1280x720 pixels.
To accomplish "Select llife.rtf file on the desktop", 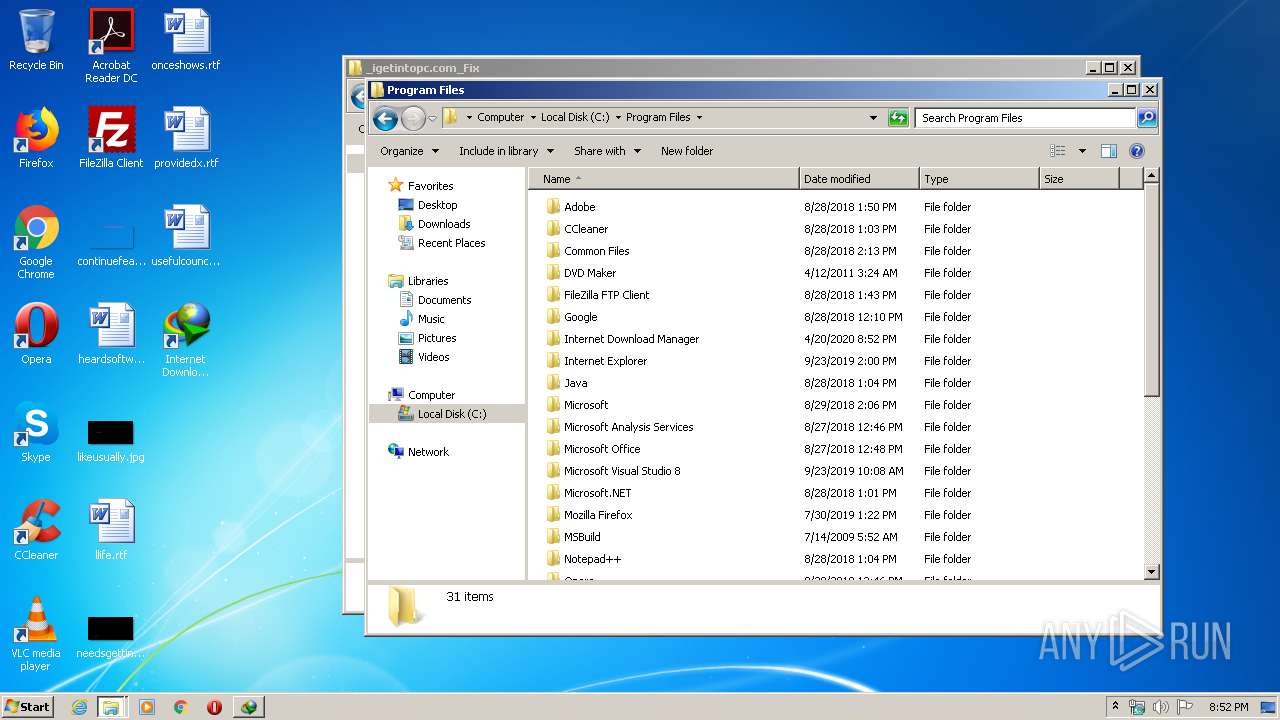I will pyautogui.click(x=111, y=531).
